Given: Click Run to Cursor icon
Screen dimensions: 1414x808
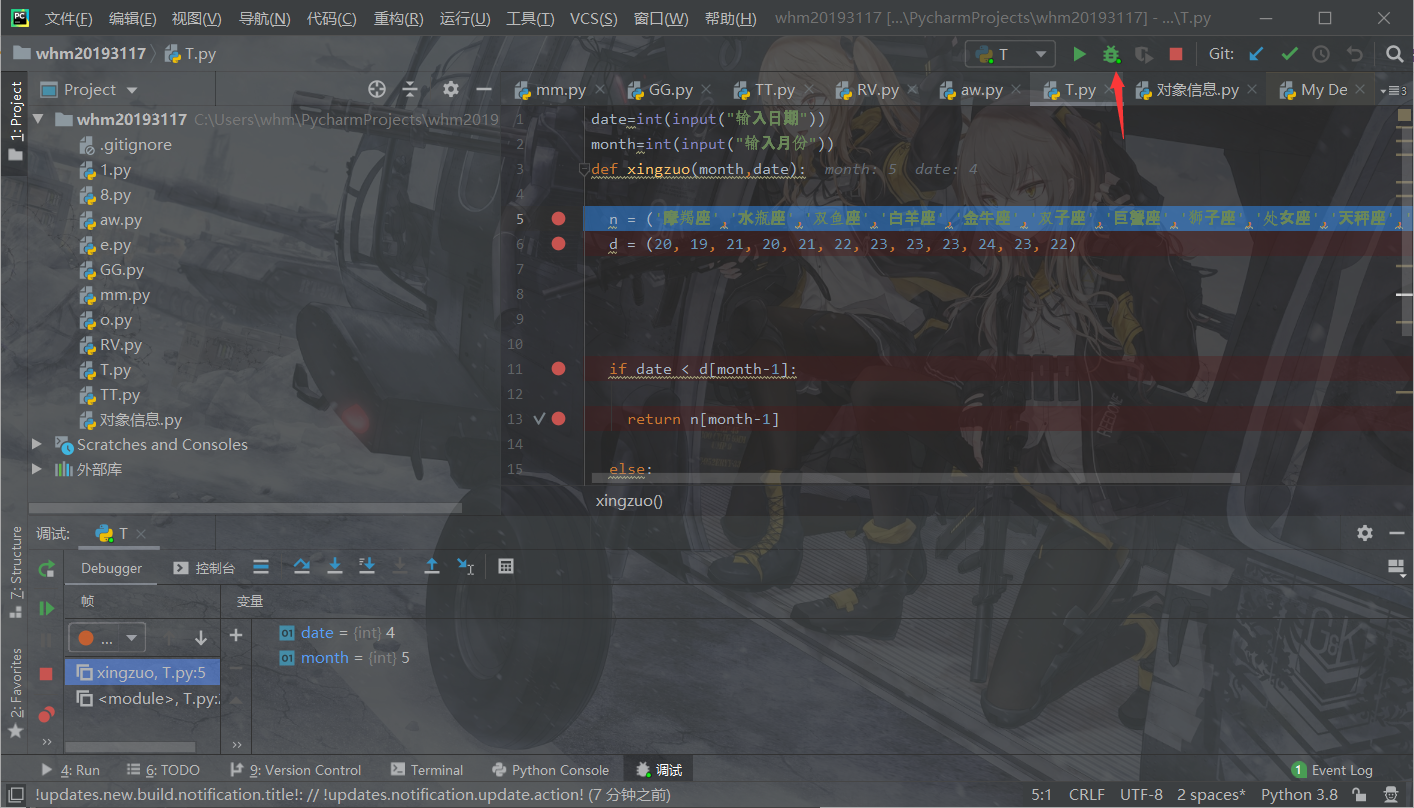Looking at the screenshot, I should tap(465, 567).
